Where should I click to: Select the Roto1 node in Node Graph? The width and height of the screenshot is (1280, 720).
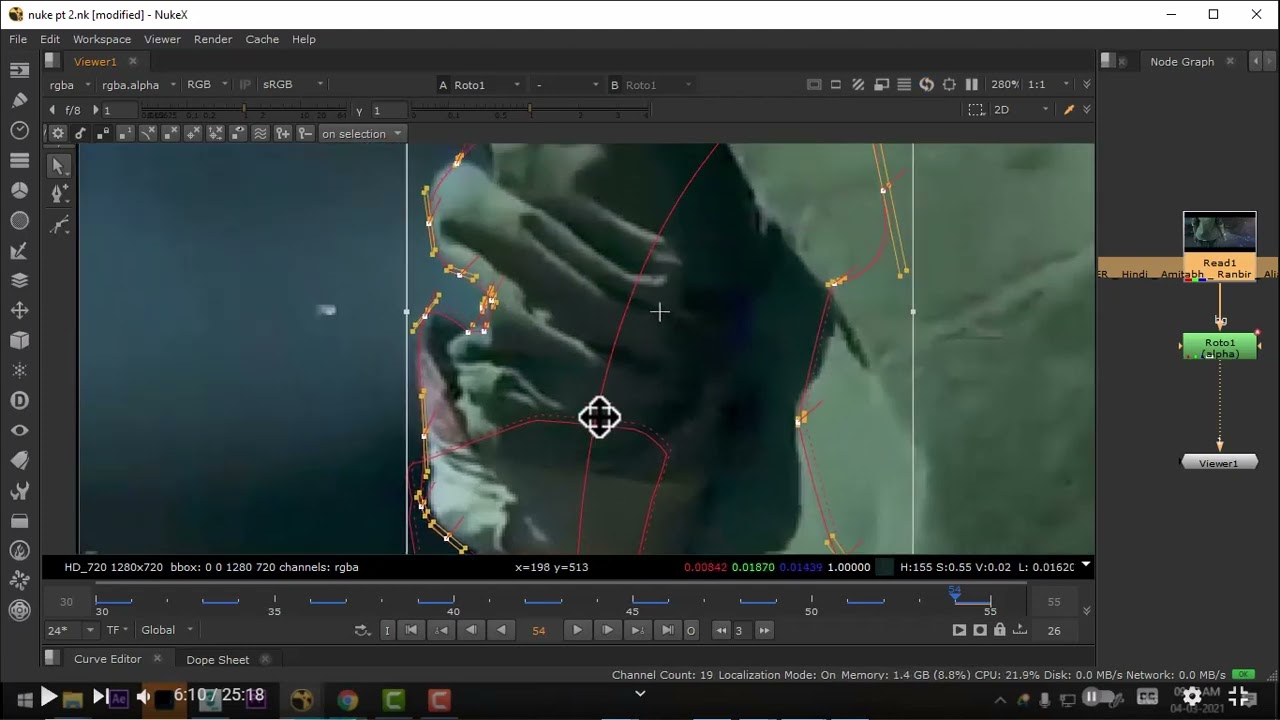pyautogui.click(x=1219, y=347)
